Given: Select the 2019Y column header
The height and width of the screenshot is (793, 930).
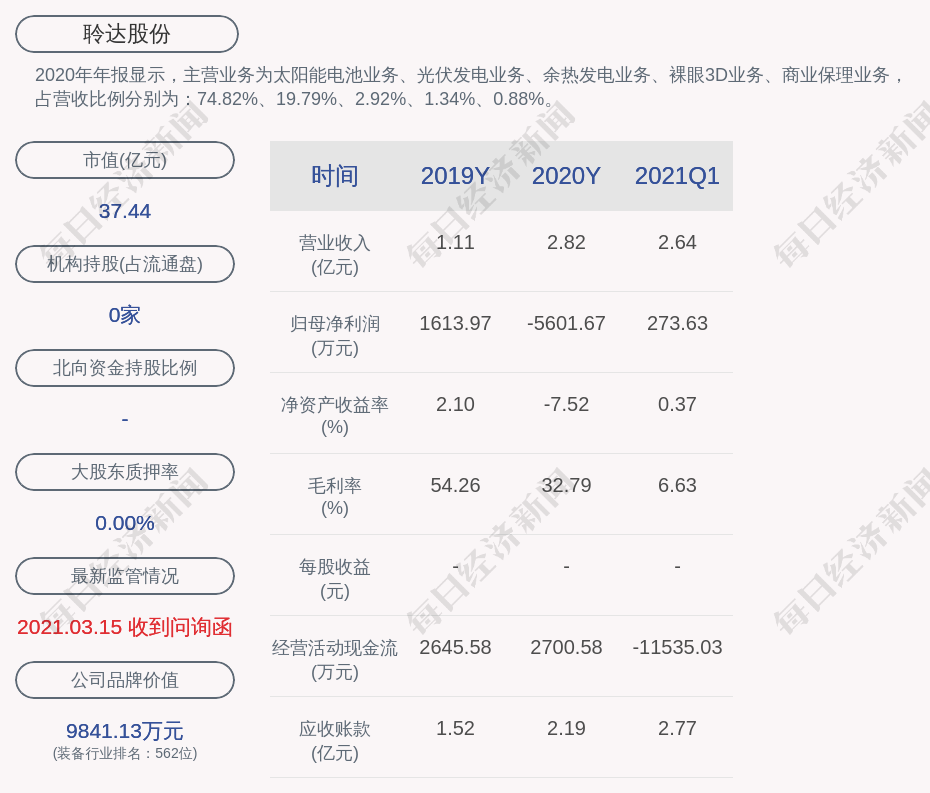Looking at the screenshot, I should [x=455, y=176].
